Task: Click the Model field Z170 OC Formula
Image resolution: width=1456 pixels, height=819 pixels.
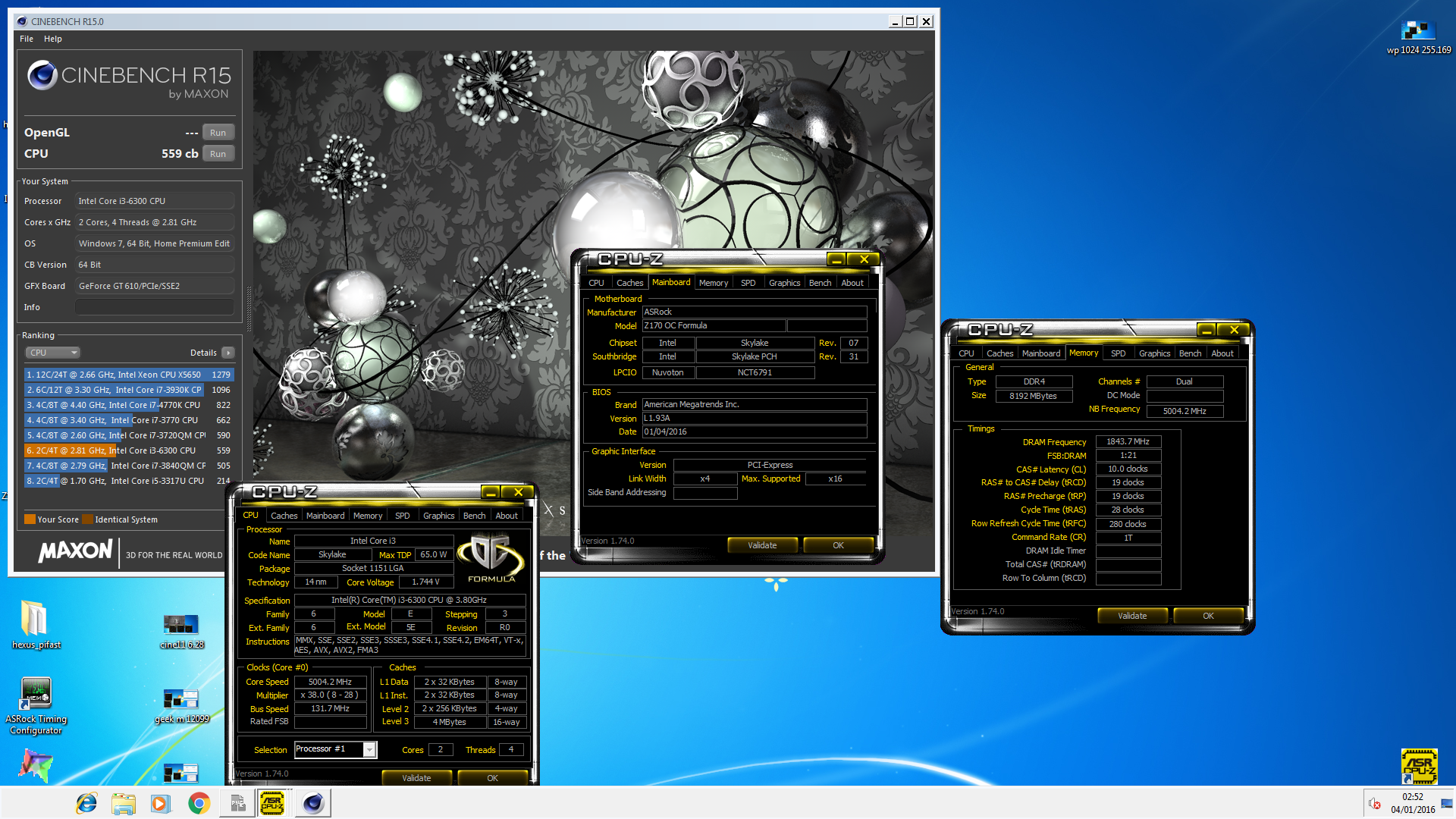Action: [x=714, y=326]
